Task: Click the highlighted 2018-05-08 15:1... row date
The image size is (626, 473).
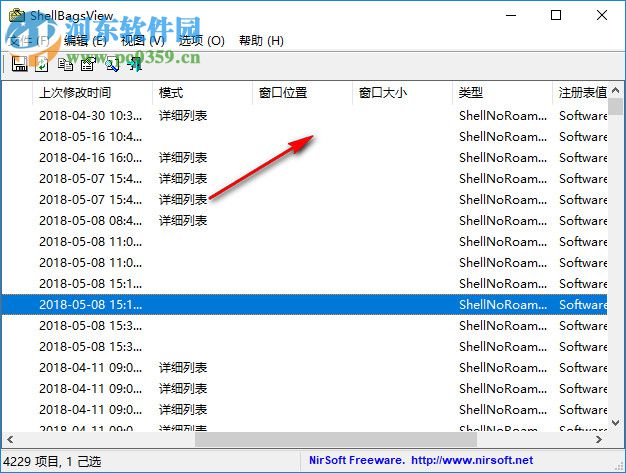Action: point(91,305)
